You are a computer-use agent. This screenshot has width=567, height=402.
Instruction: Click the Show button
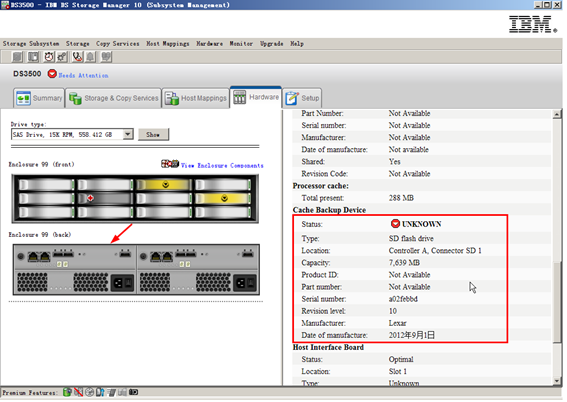[x=153, y=135]
